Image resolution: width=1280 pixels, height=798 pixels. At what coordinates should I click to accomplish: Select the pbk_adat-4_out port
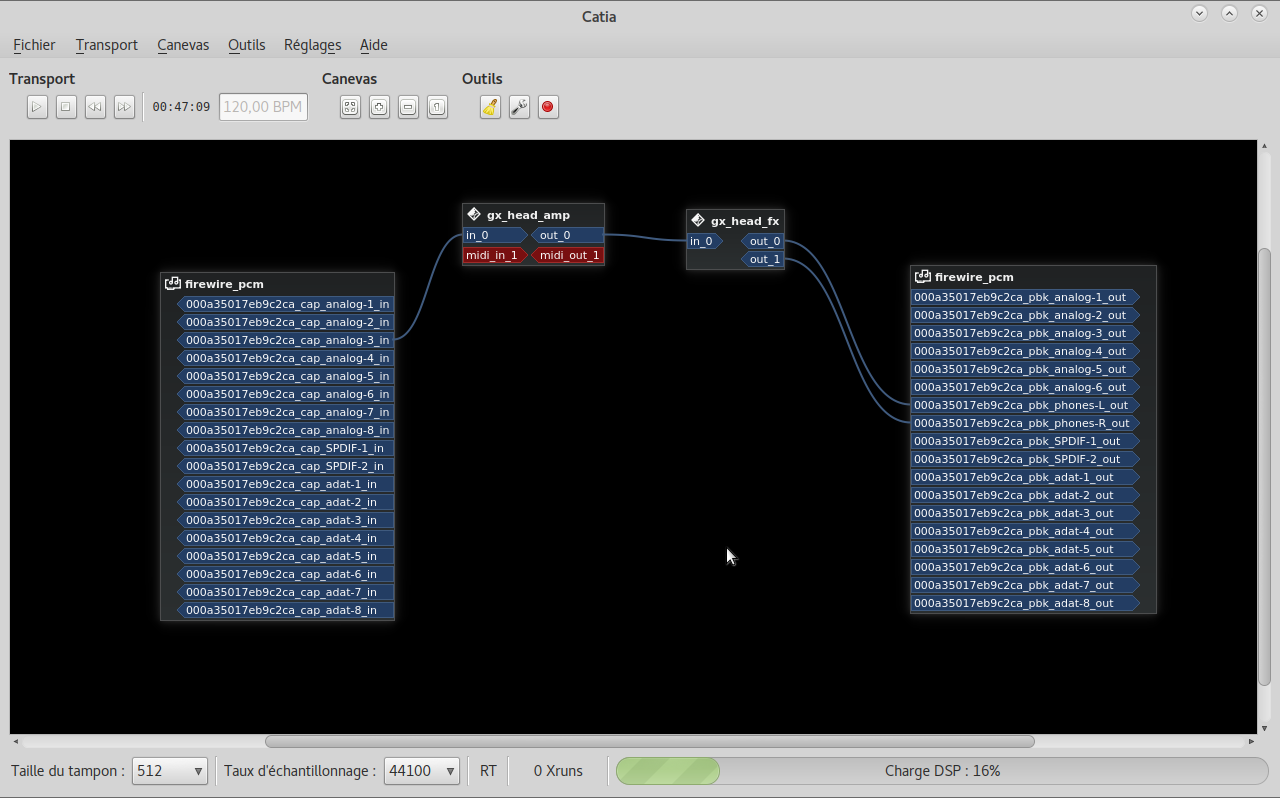coord(1026,531)
